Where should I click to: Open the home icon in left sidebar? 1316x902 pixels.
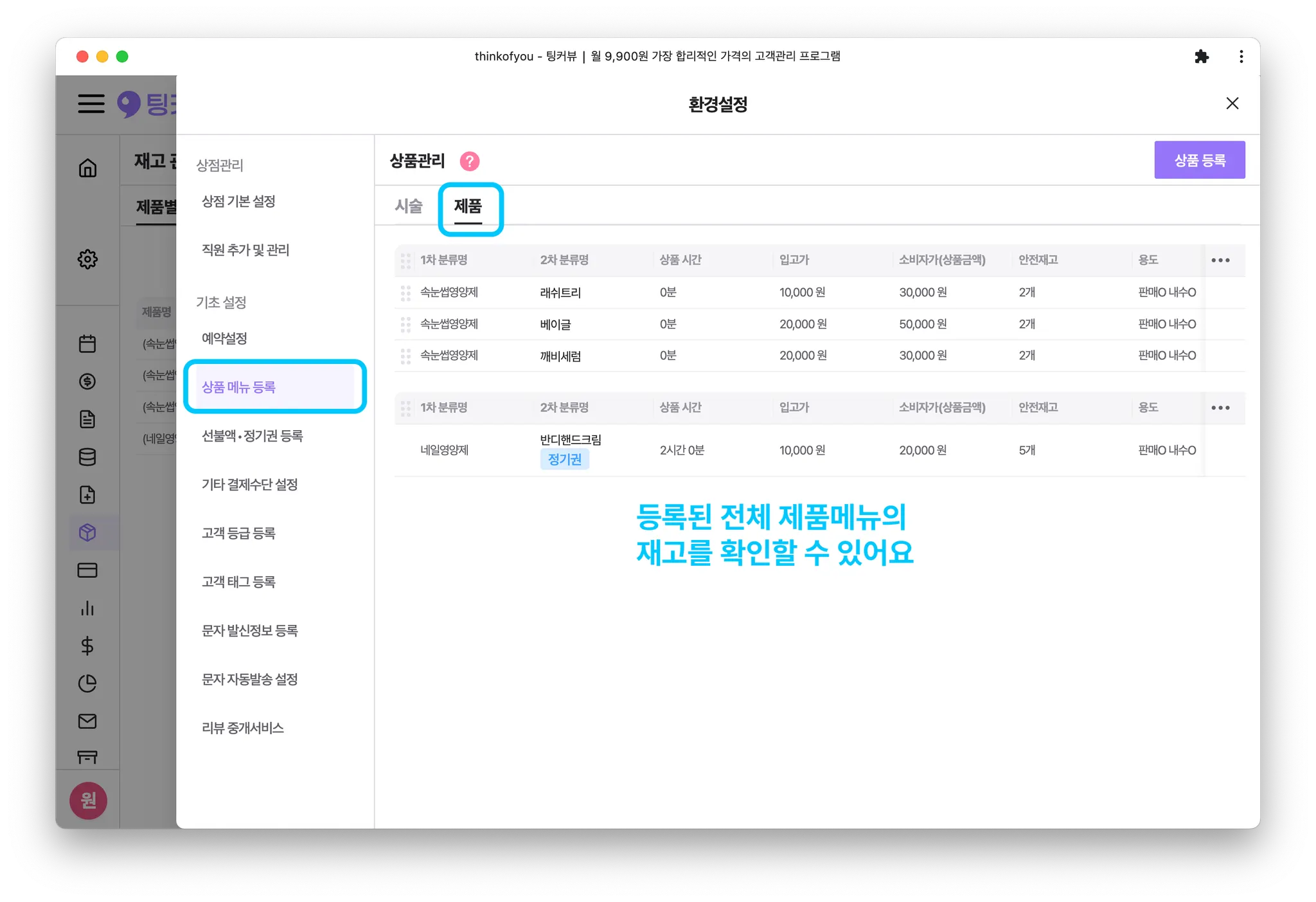pyautogui.click(x=87, y=168)
